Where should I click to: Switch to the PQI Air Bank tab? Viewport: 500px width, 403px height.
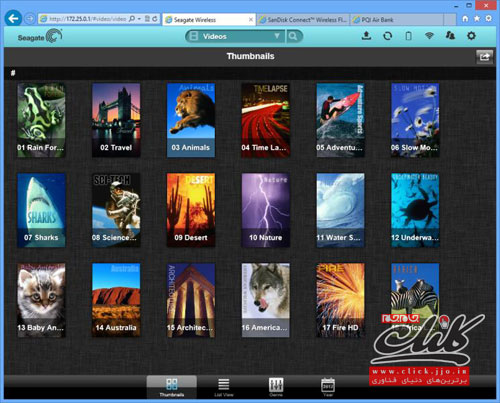click(397, 20)
